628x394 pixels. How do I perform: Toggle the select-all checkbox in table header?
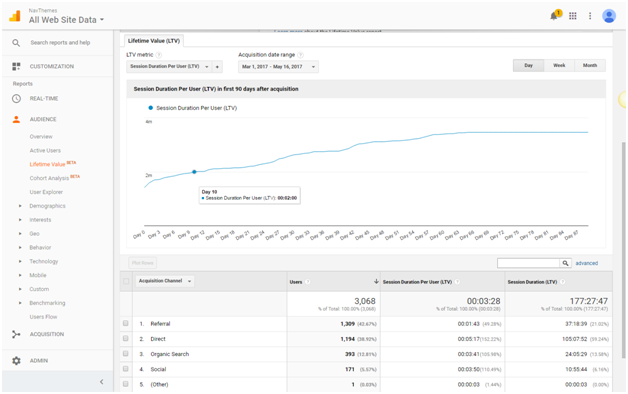(x=126, y=281)
